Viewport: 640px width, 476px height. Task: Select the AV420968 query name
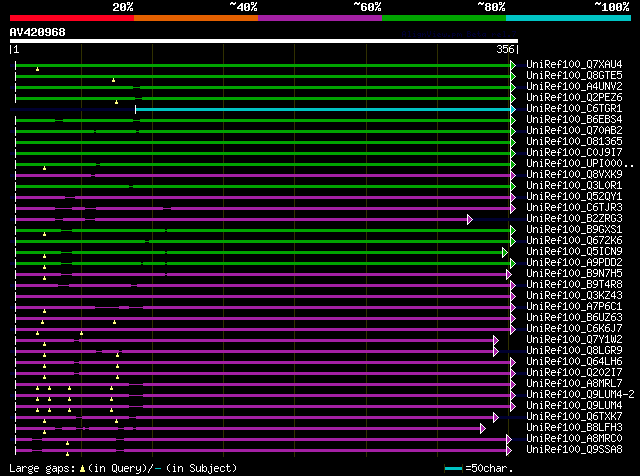click(x=38, y=32)
